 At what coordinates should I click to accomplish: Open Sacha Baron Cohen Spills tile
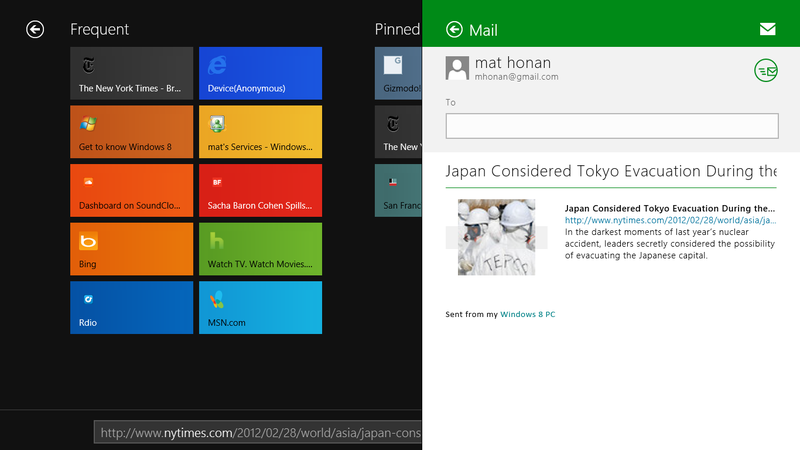260,190
